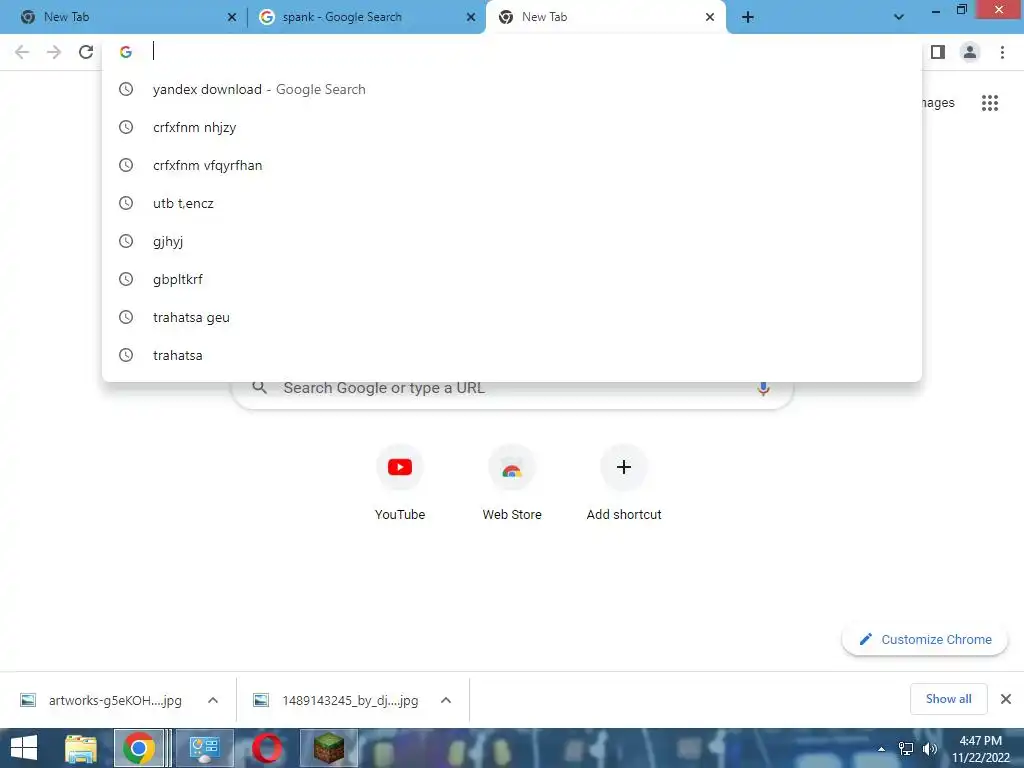
Task: Click the Control Panel taskbar icon
Action: pos(205,748)
